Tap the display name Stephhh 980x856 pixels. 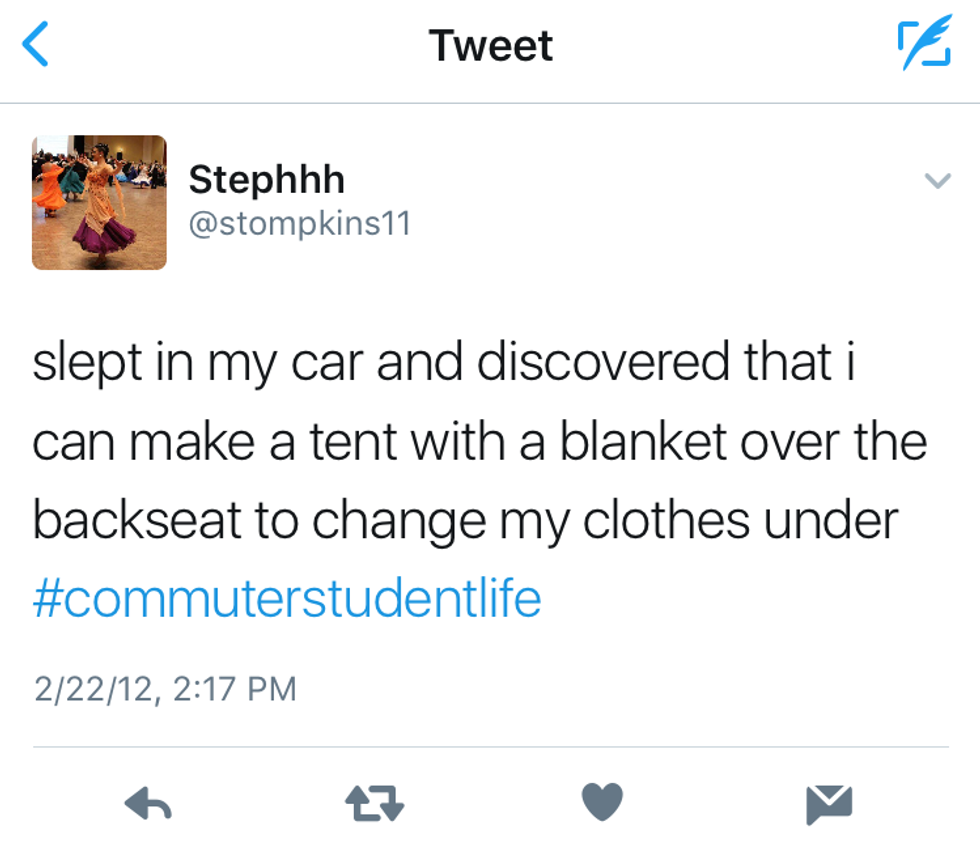[x=266, y=180]
